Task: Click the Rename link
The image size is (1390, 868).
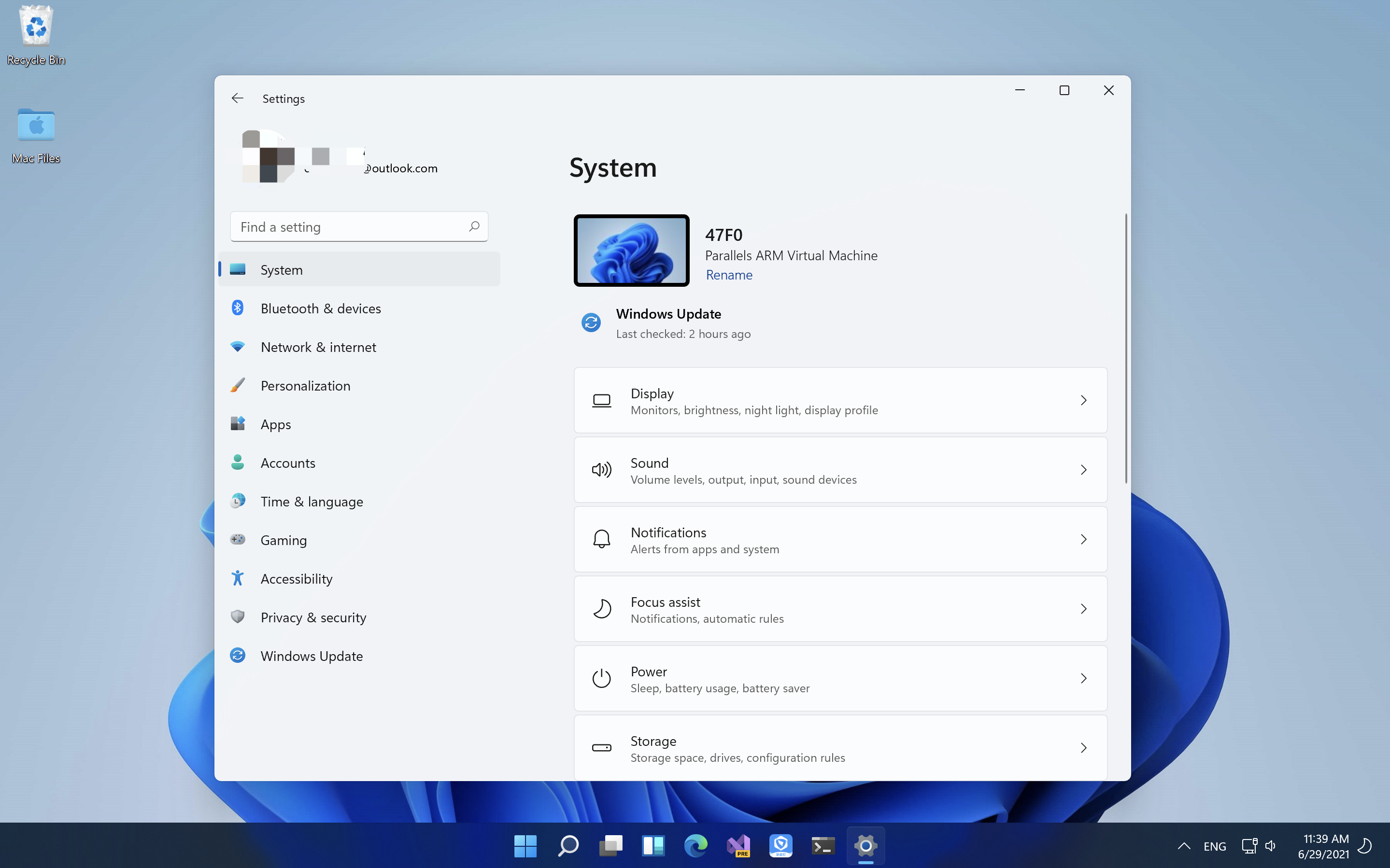Action: click(x=729, y=275)
